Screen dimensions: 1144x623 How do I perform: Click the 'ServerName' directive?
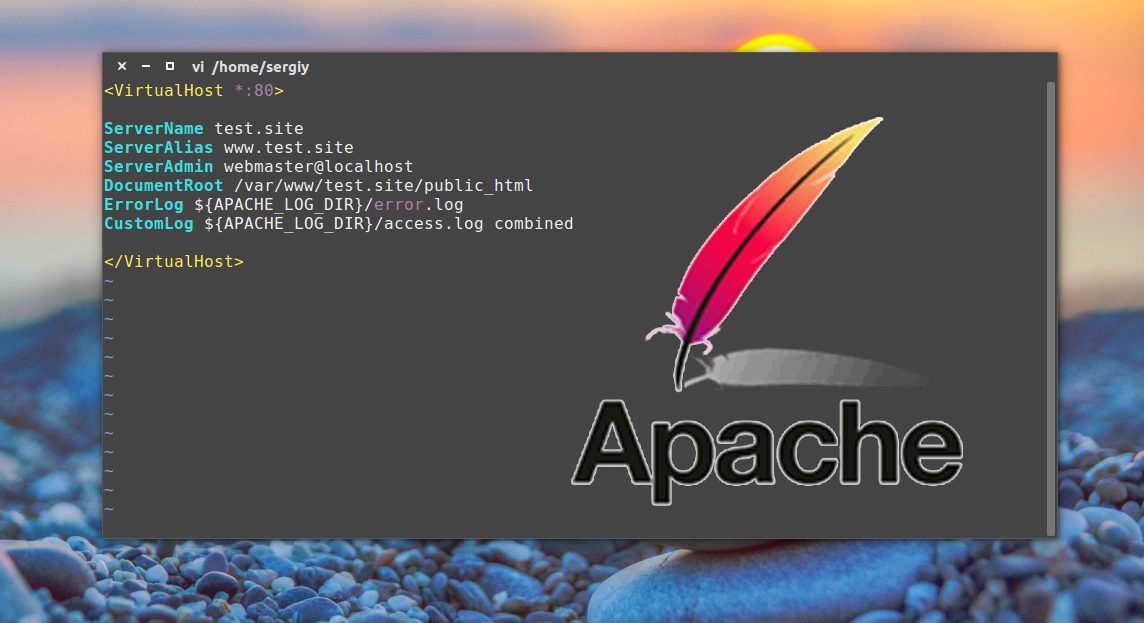pos(153,128)
